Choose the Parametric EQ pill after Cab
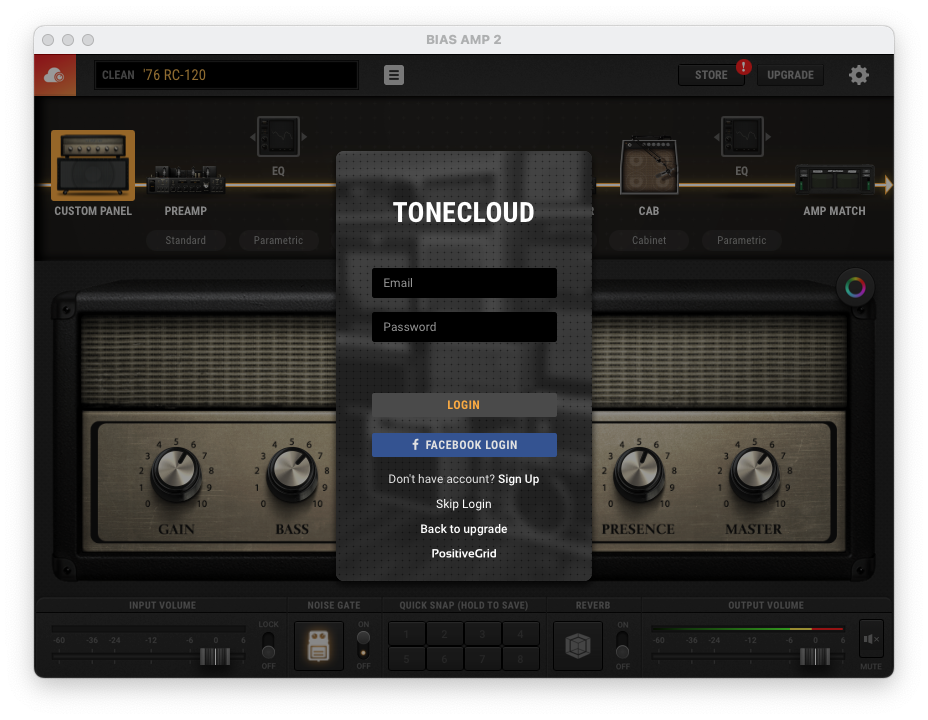This screenshot has height=720, width=928. 742,240
